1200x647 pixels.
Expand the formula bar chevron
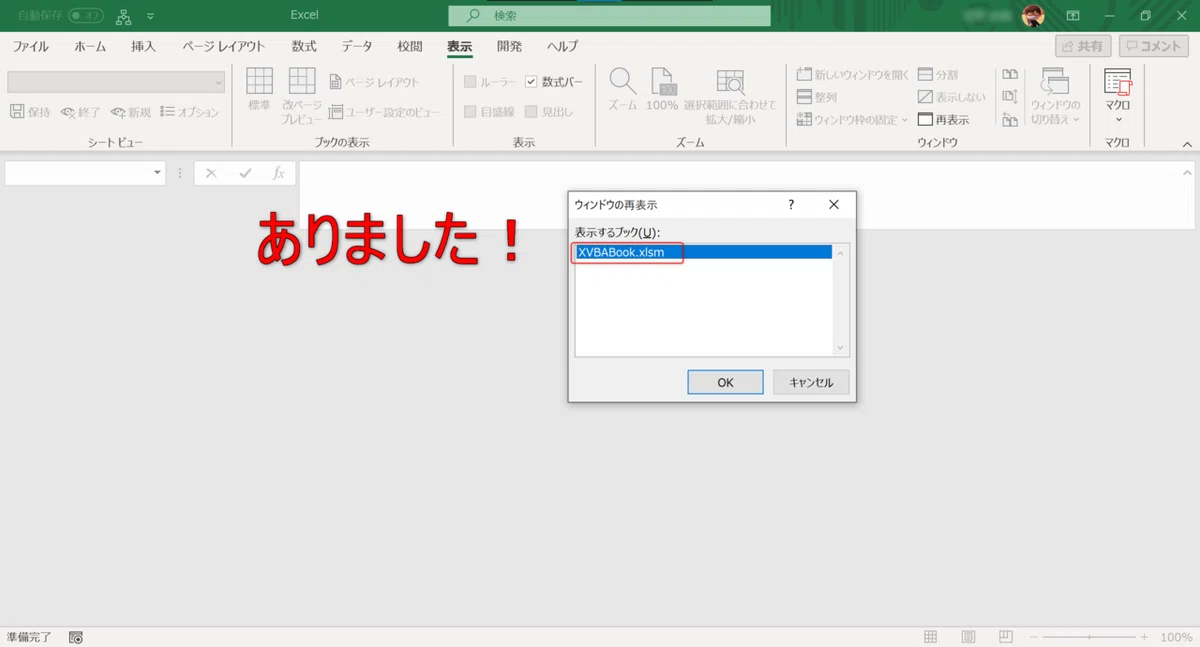pos(1186,173)
